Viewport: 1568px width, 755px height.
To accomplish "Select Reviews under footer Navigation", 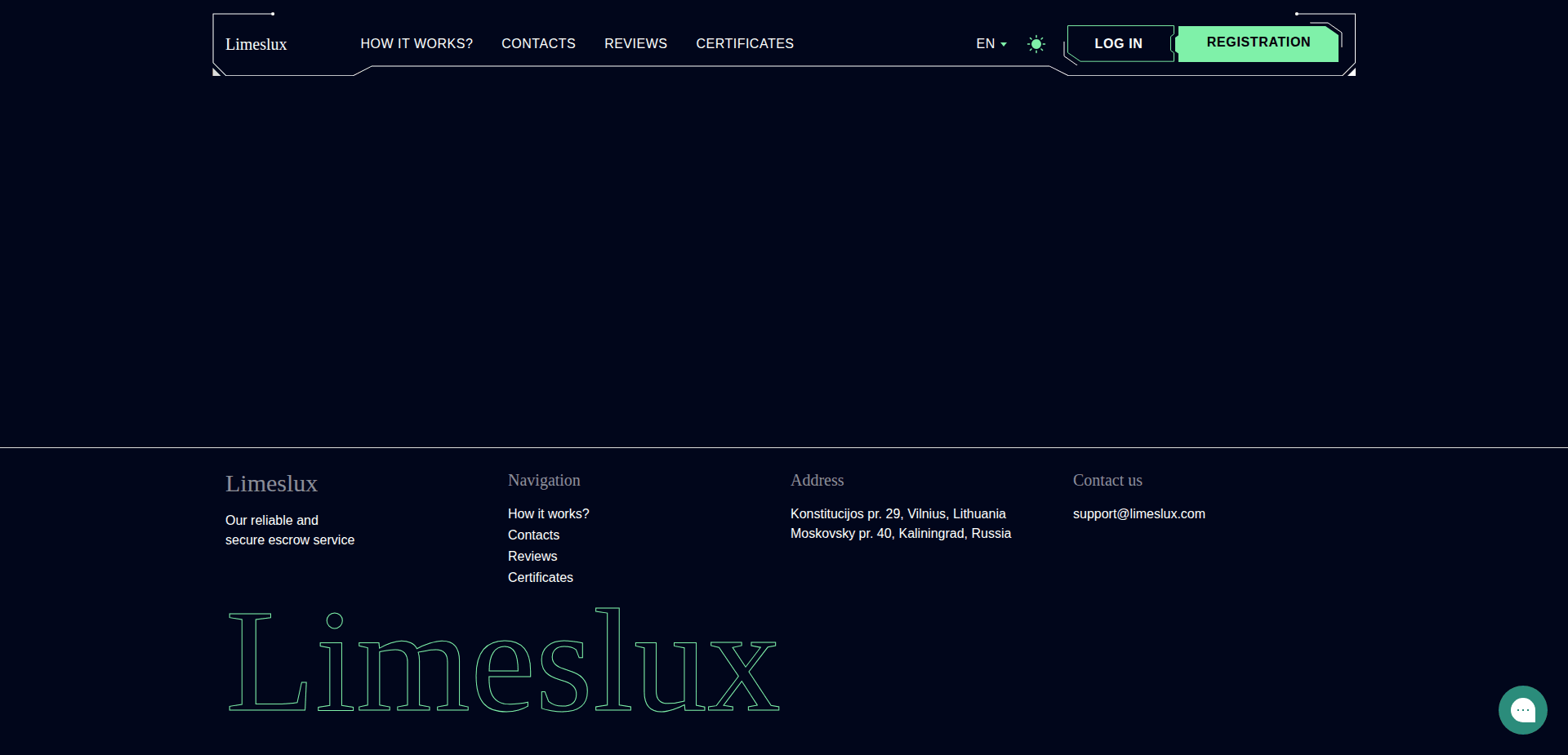I will click(532, 556).
